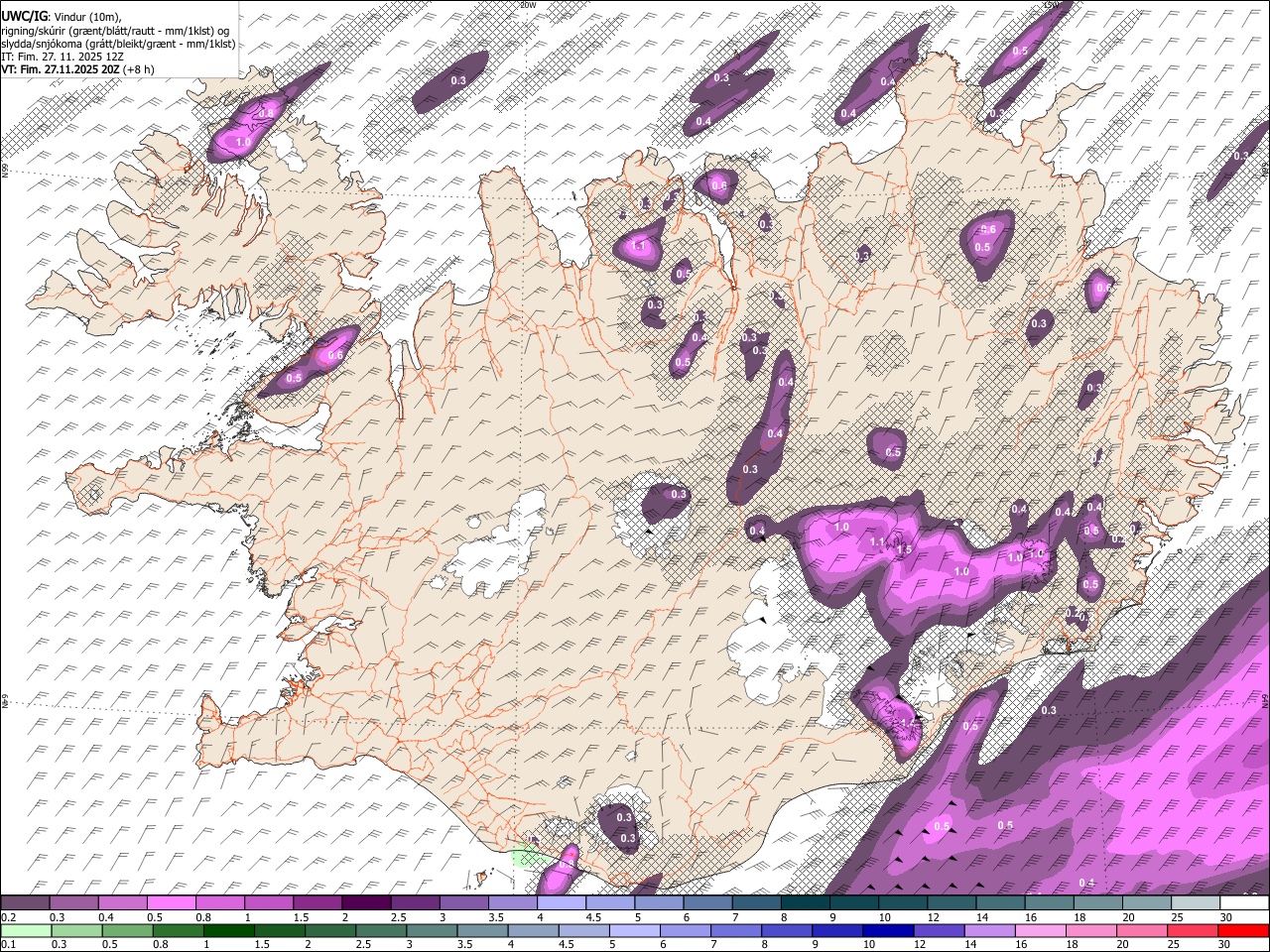Pick the pink upper-row swatch labeled 0.5
Viewport: 1270px width, 952px height.
(x=171, y=903)
